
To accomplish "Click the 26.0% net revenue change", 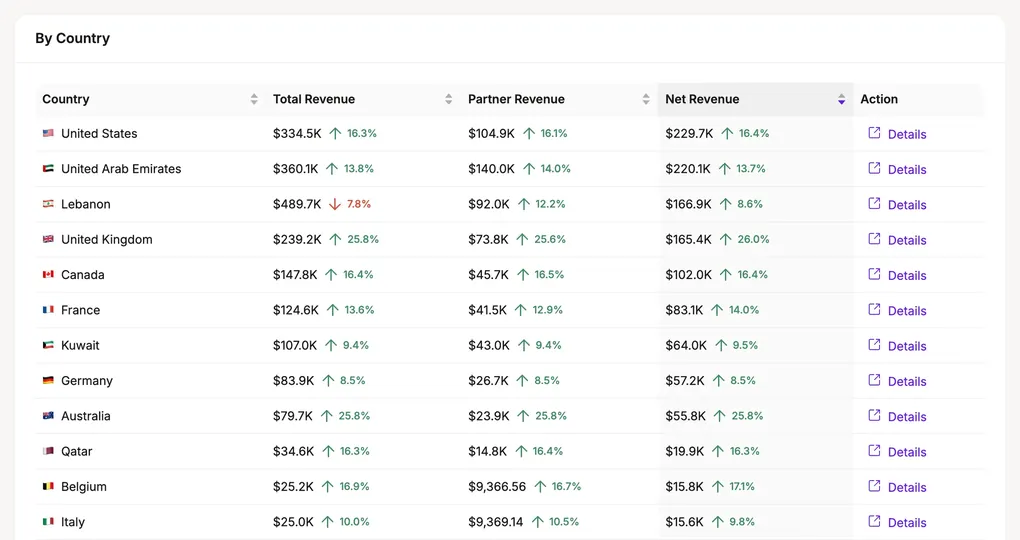I will coord(753,239).
